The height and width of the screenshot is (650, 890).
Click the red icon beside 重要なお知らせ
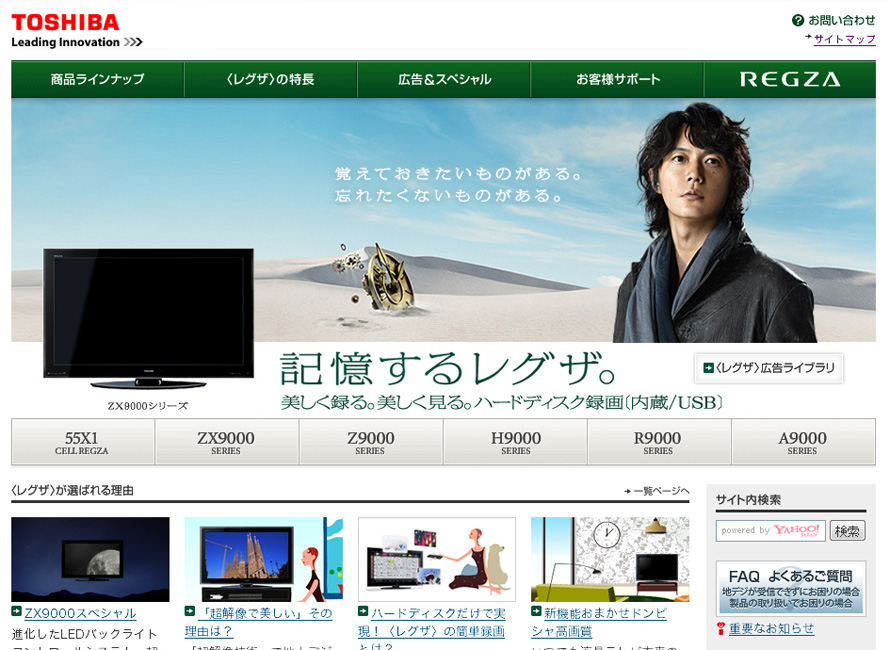pos(721,629)
